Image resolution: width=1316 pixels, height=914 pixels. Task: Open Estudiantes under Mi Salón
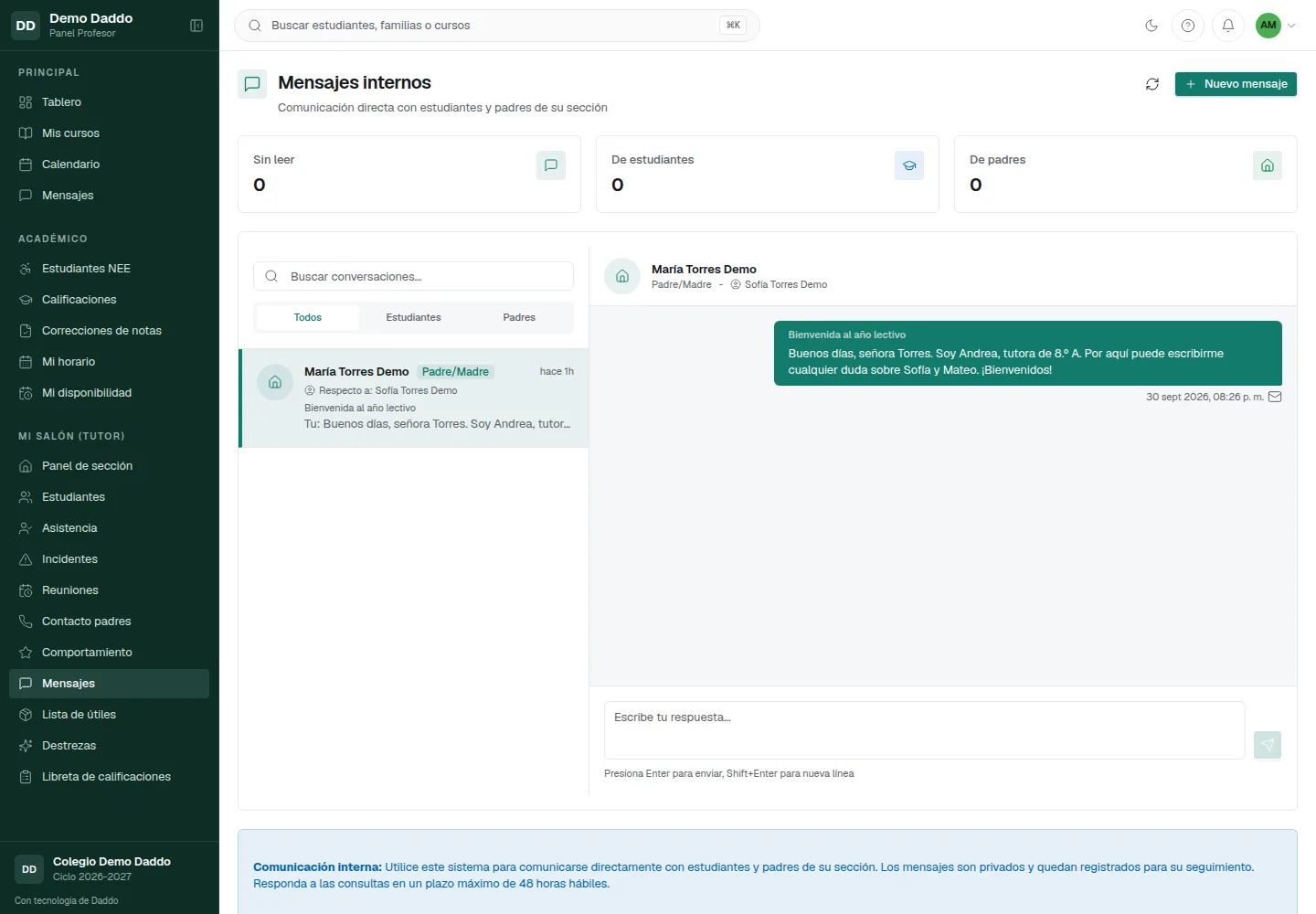(110, 497)
